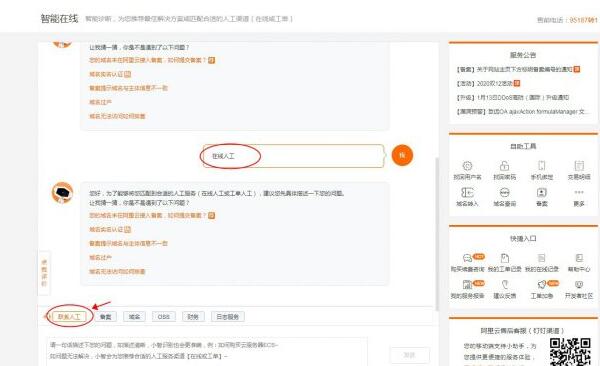Open the 找回密码 unlock tool icon
Image resolution: width=600 pixels, height=366 pixels.
[504, 166]
